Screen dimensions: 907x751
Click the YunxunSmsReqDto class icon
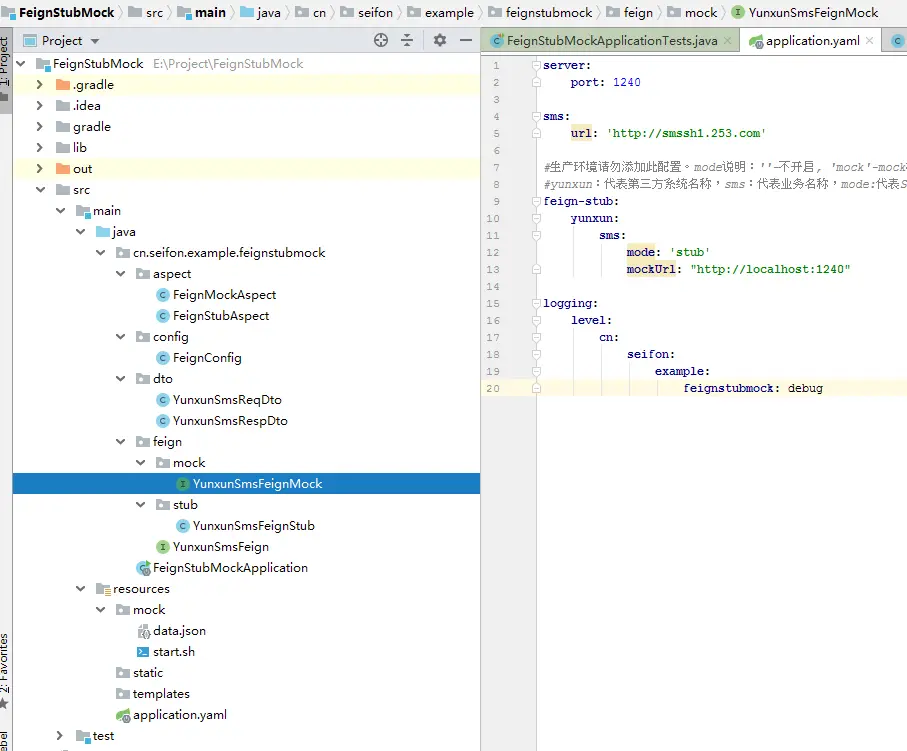[x=163, y=400]
